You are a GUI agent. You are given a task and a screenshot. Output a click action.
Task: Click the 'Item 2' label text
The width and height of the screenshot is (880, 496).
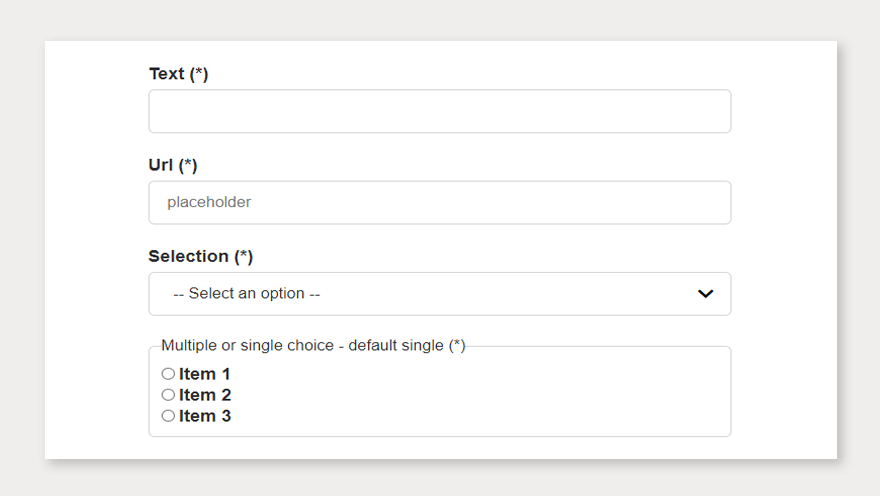pyautogui.click(x=205, y=395)
